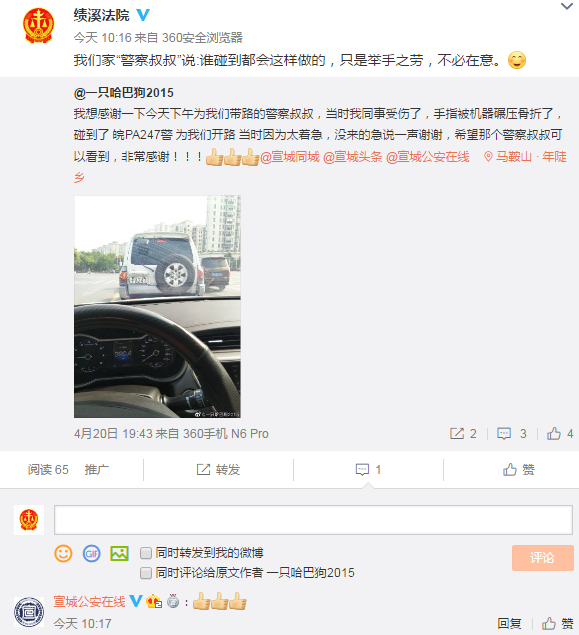The height and width of the screenshot is (635, 579).
Task: Select the 转发 repost tab
Action: click(x=218, y=470)
